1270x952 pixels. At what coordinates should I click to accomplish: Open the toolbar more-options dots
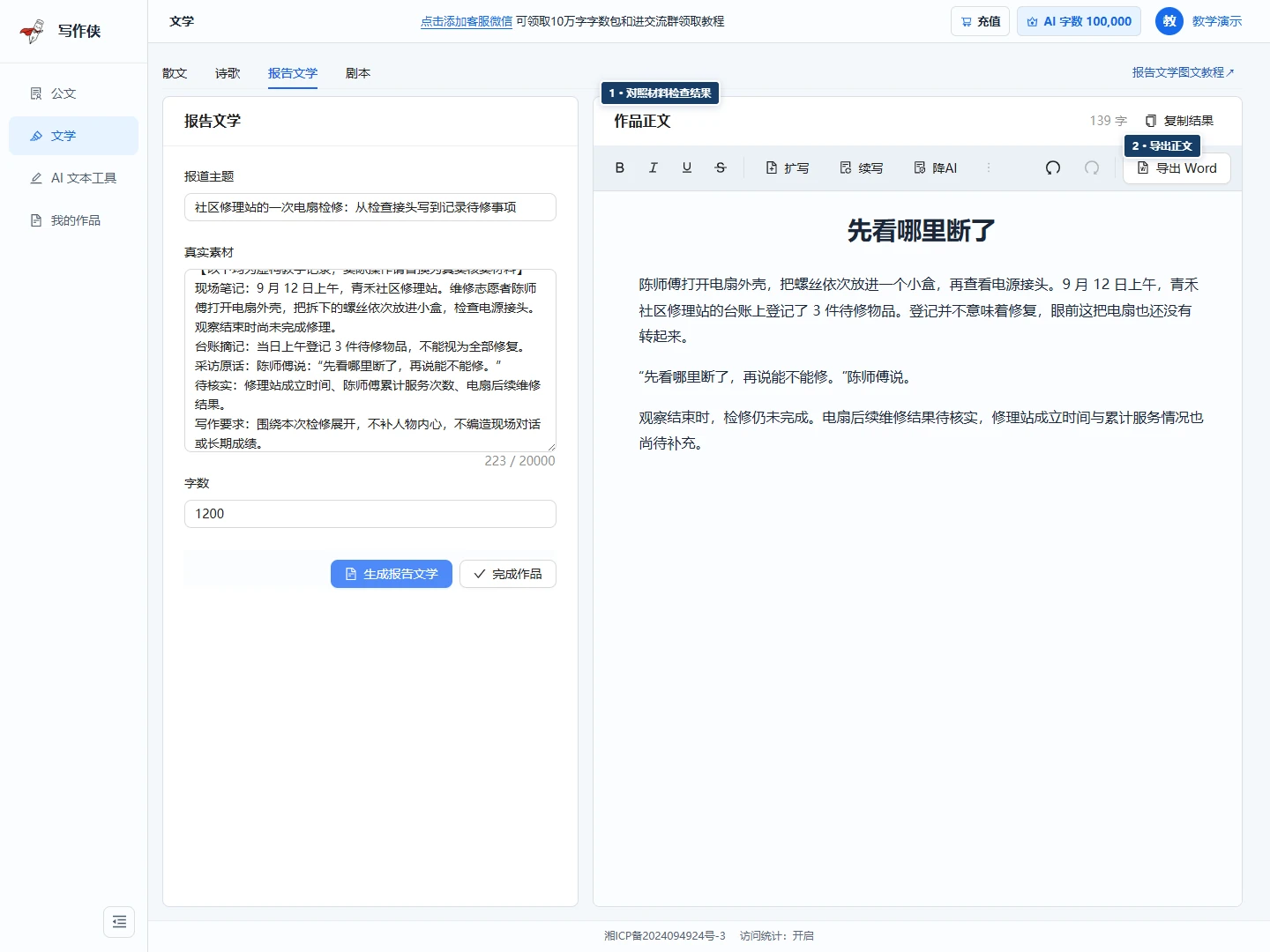click(x=989, y=167)
